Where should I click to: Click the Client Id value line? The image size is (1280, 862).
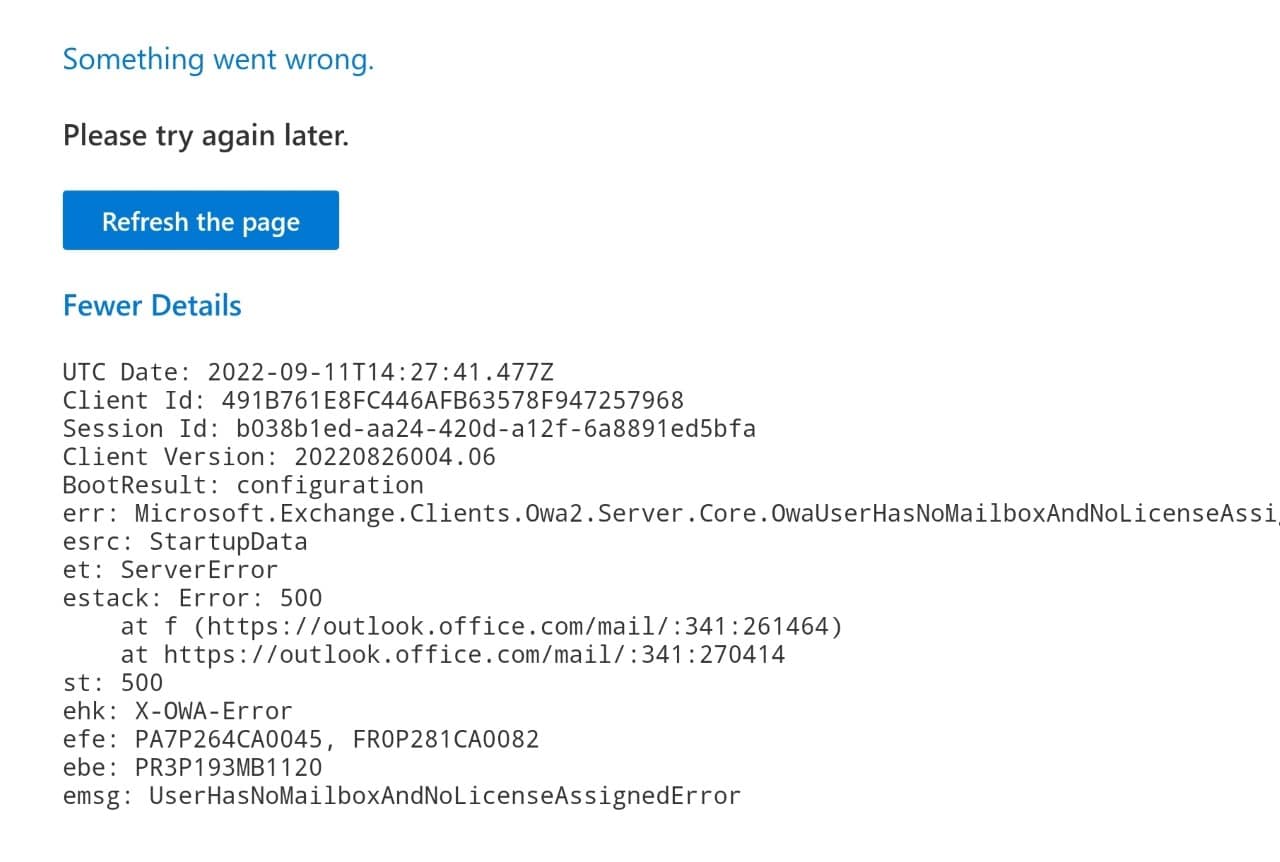point(373,401)
